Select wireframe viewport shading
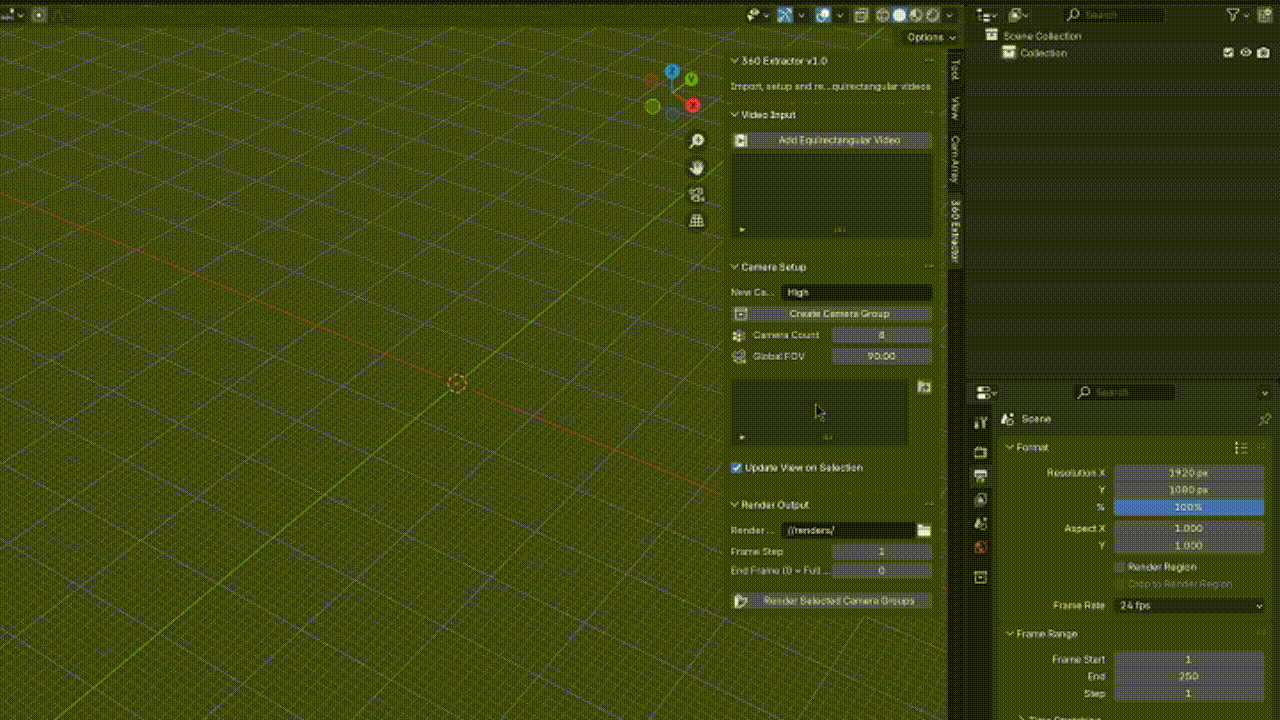The height and width of the screenshot is (720, 1280). 883,15
